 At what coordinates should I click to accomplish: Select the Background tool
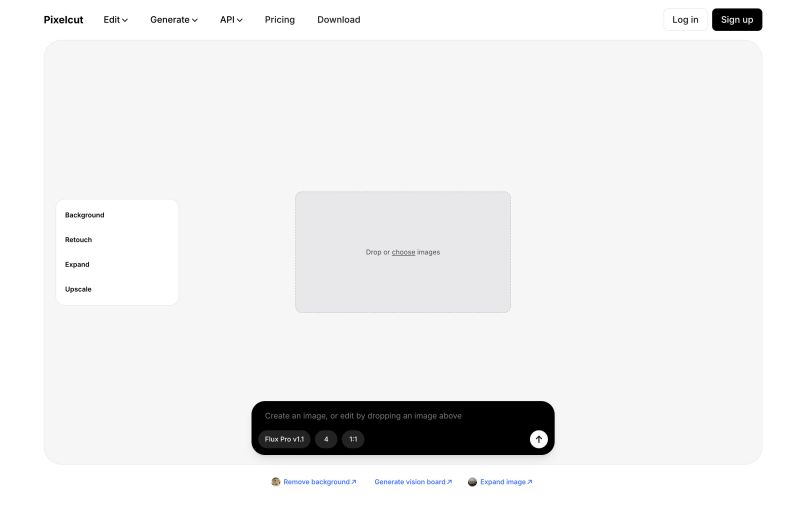(x=85, y=215)
